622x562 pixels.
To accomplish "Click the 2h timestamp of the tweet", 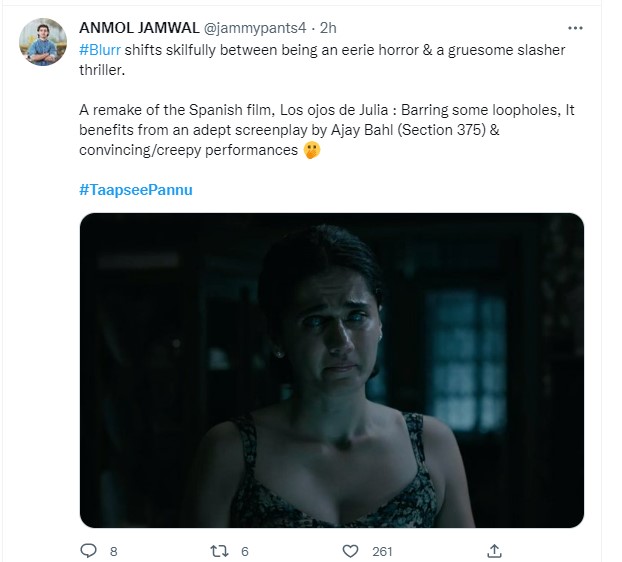I will tap(328, 27).
